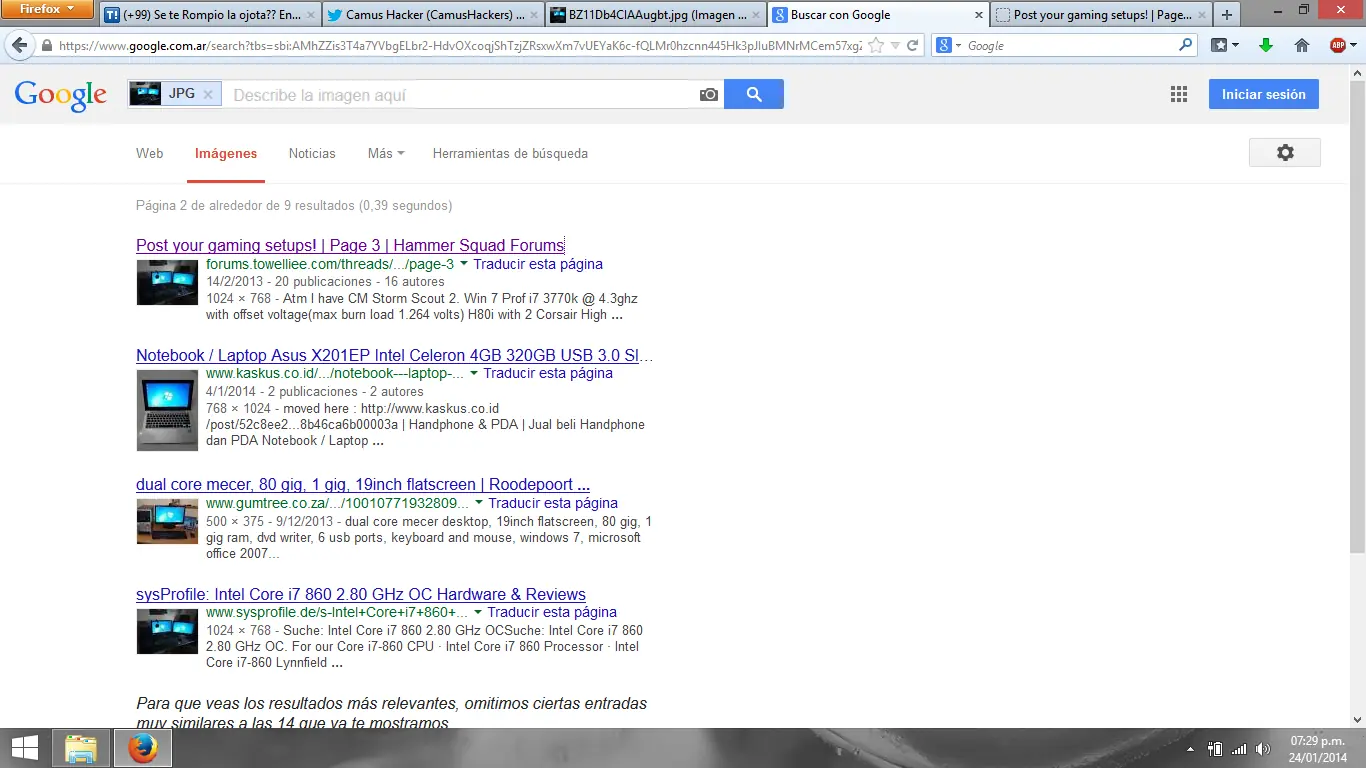Click the Asus laptop result thumbnail
Image resolution: width=1366 pixels, height=768 pixels.
tap(167, 410)
